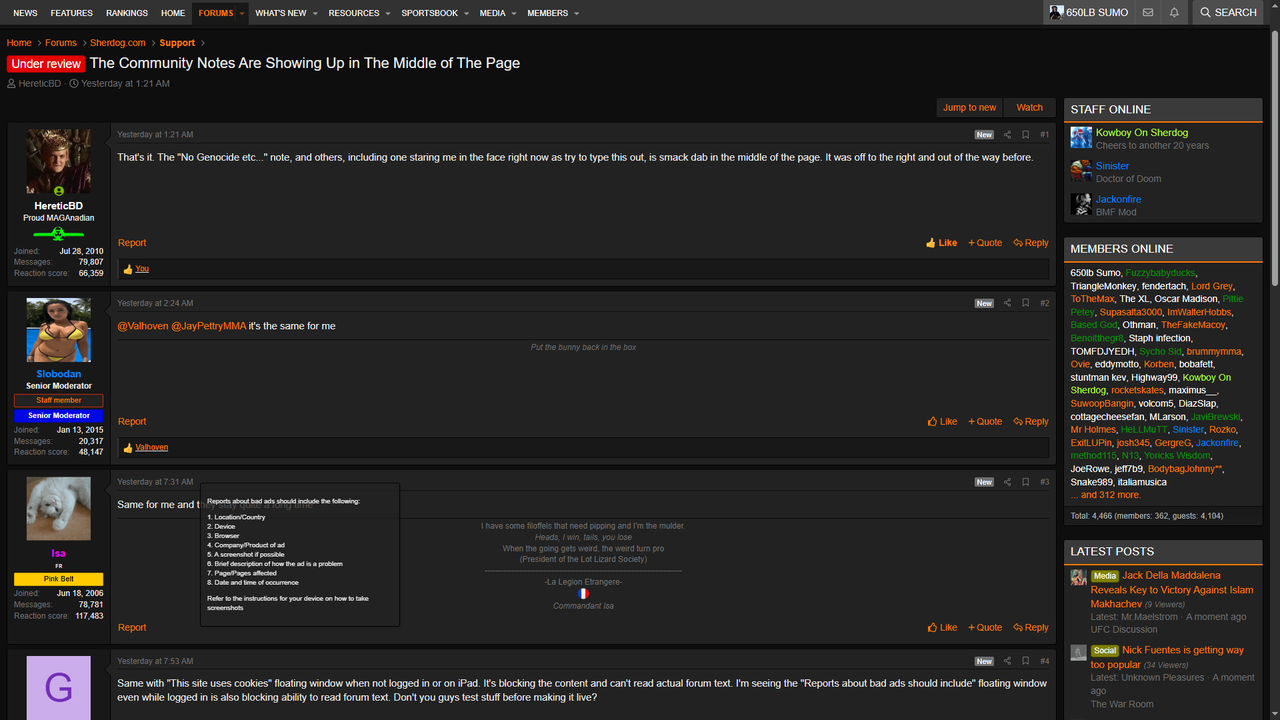The image size is (1280, 720).
Task: Expand What's New dropdown arrow
Action: (x=315, y=13)
